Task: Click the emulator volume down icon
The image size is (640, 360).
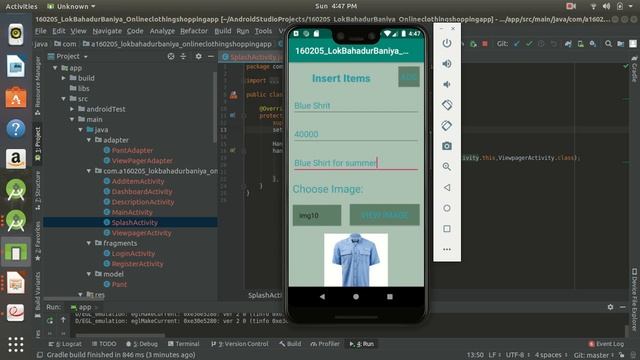Action: (447, 84)
